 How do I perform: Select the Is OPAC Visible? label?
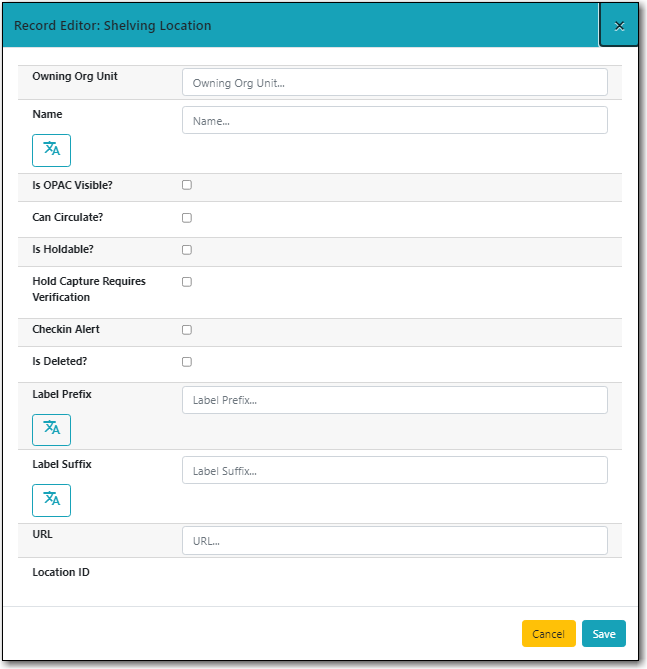(x=72, y=185)
